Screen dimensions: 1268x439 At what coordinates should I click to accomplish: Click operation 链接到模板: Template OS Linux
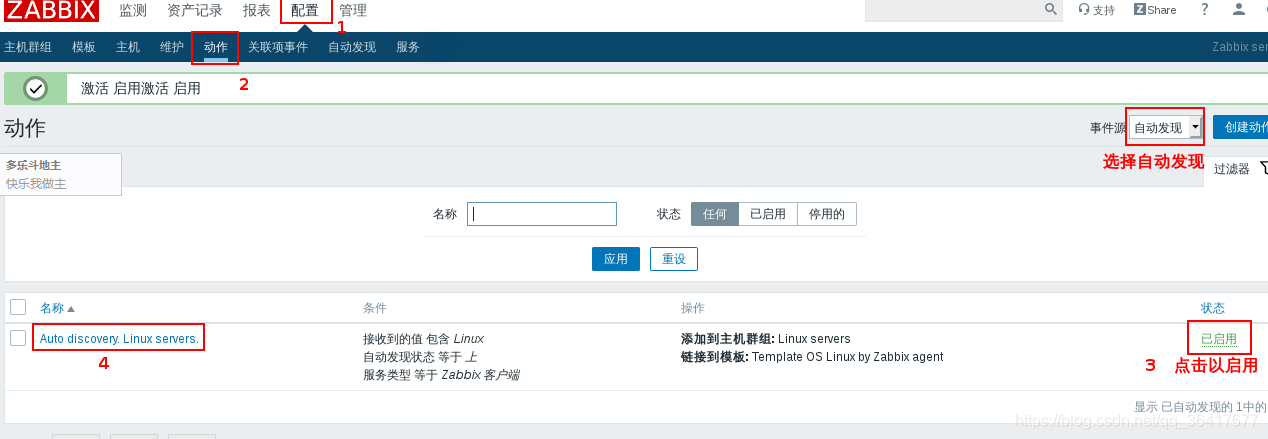click(812, 357)
